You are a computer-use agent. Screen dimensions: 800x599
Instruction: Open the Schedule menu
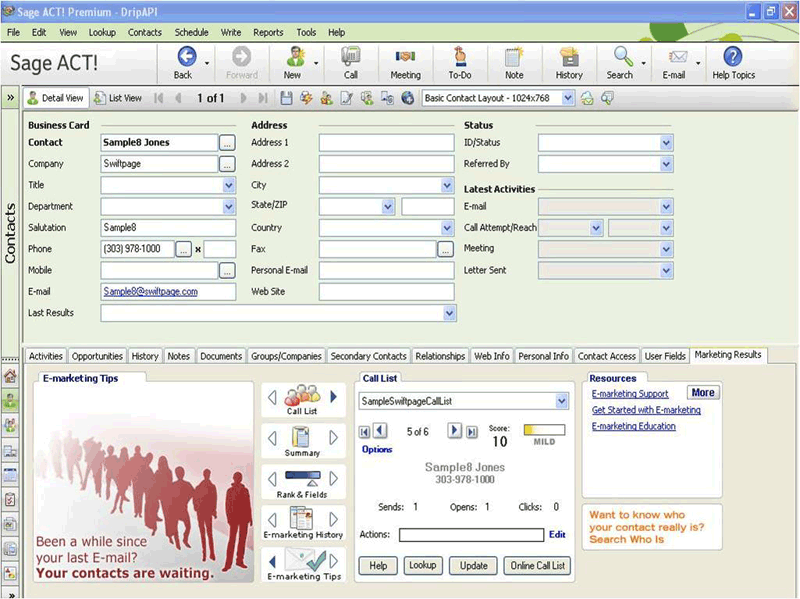coord(191,32)
